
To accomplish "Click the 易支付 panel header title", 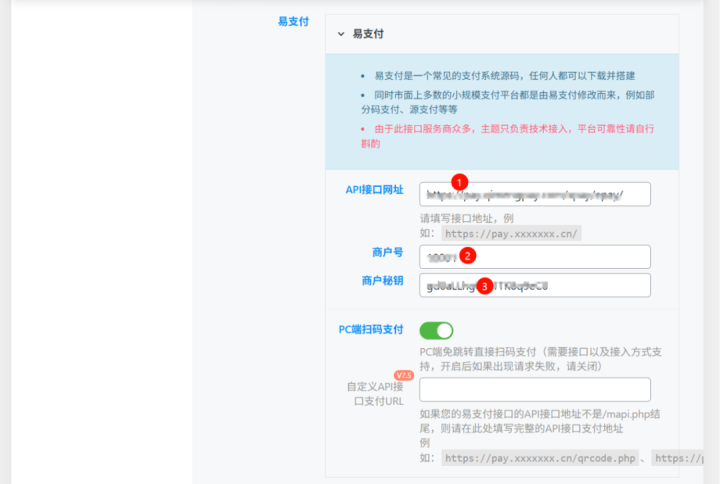I will click(368, 34).
